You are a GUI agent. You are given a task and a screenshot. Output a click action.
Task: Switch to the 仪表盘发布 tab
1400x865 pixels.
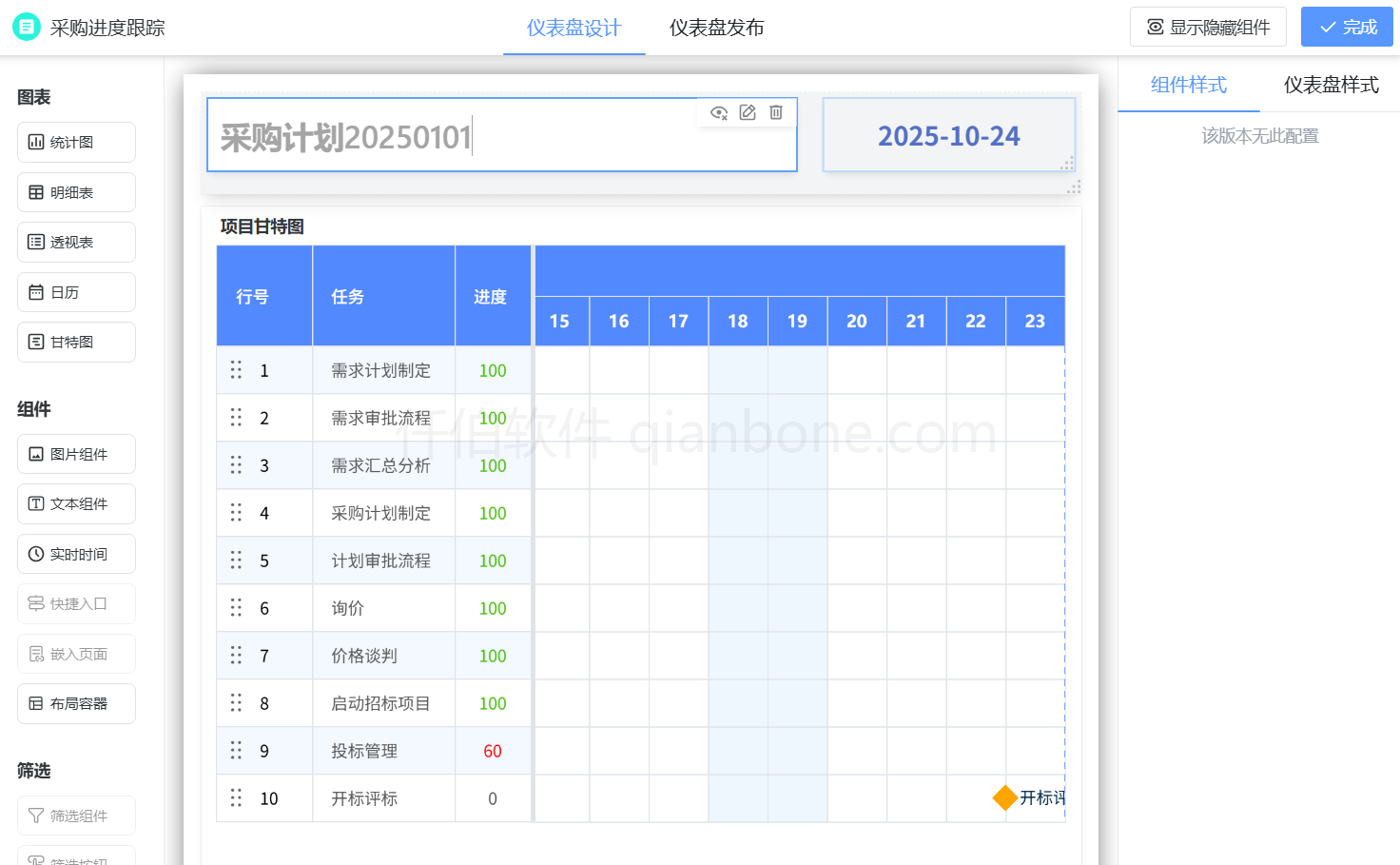[715, 28]
